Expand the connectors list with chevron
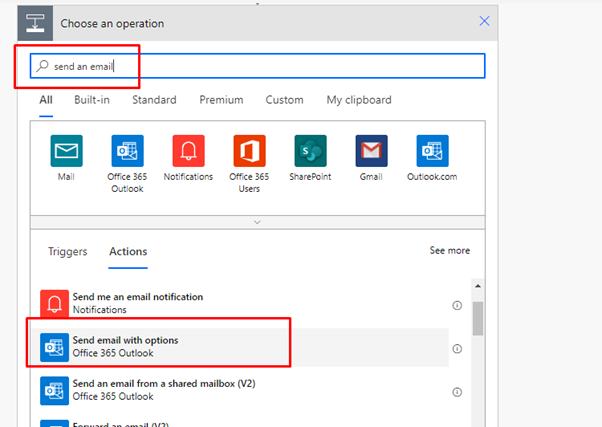 point(258,222)
